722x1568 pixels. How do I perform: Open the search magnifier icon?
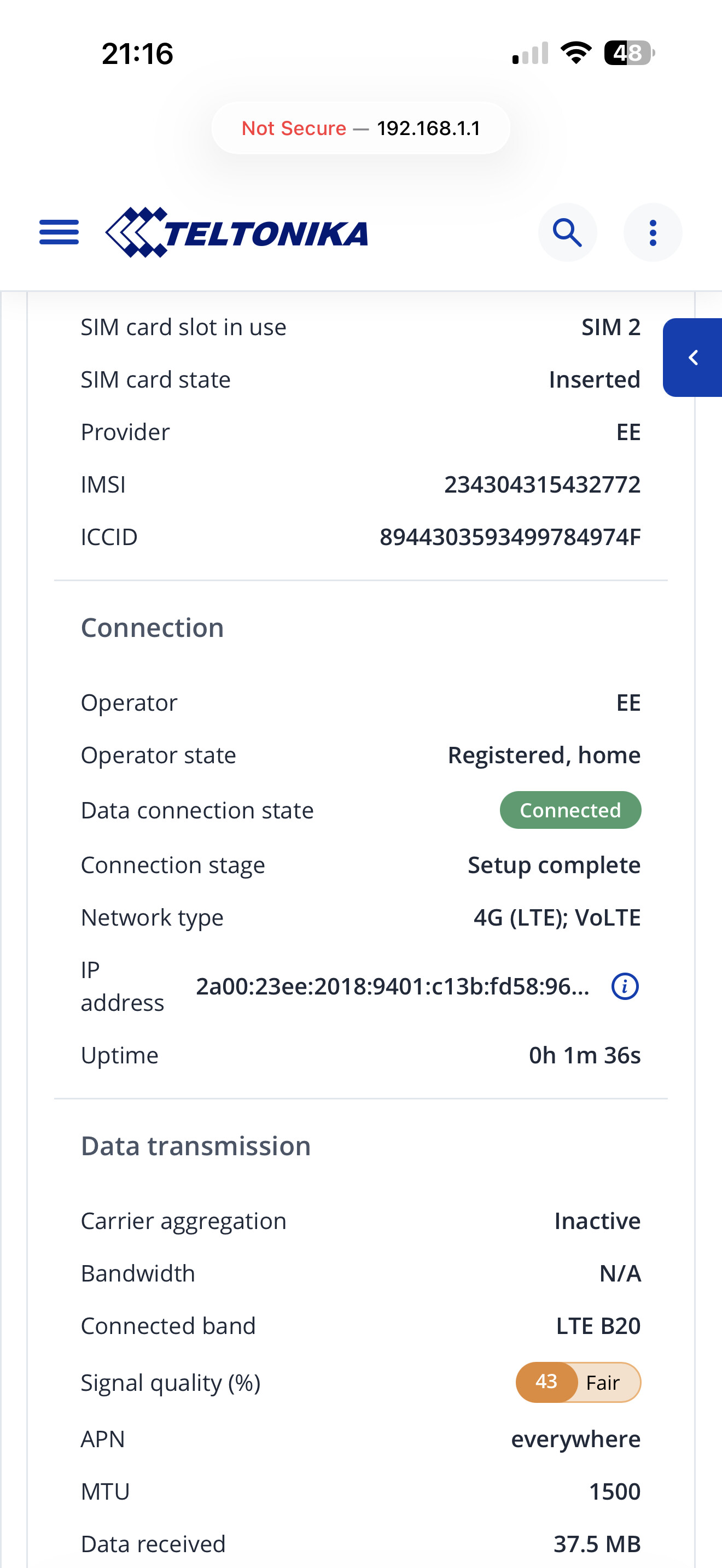(x=567, y=232)
